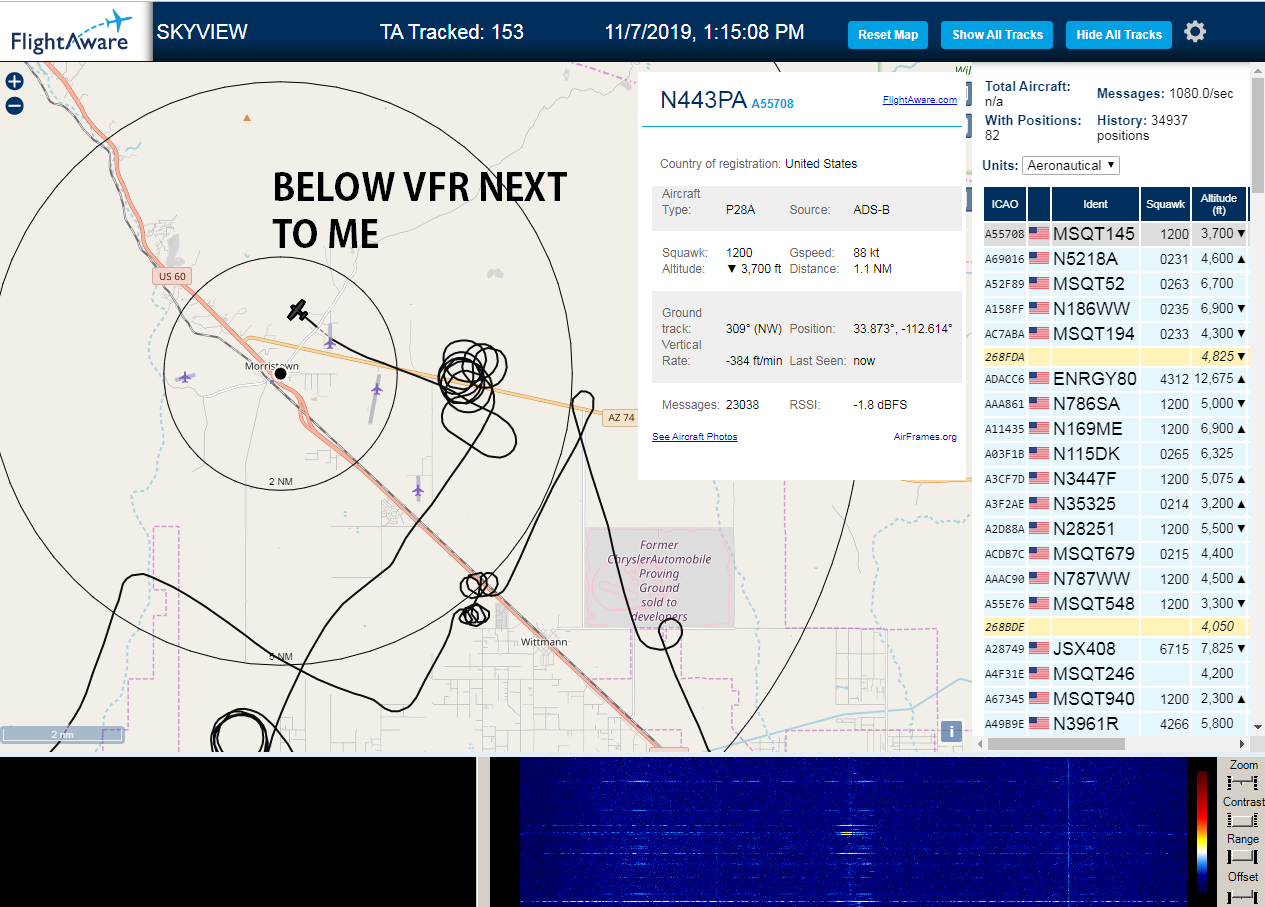Screen dimensions: 1265x907
Task: Sort table by Squawk column
Action: (1165, 204)
